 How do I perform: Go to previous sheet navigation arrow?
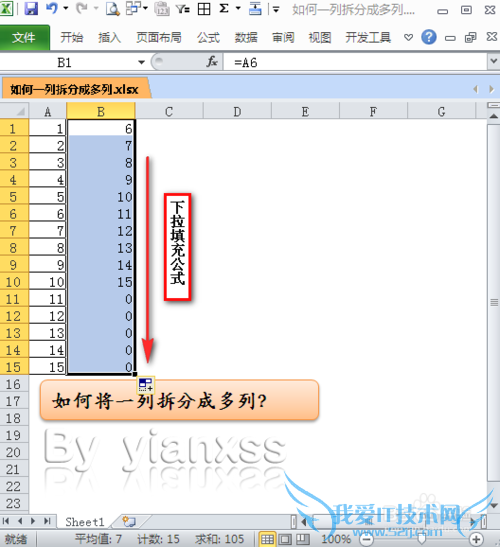click(x=20, y=521)
